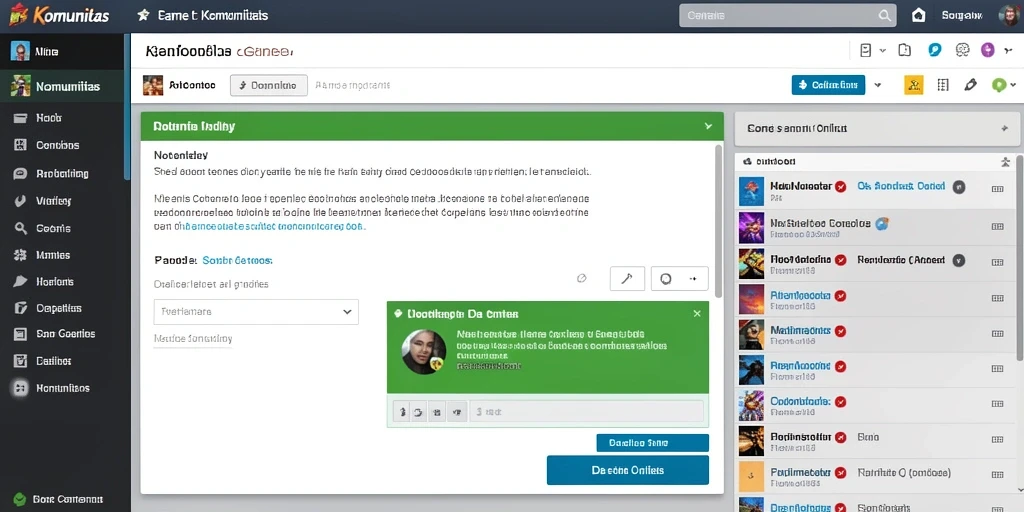Viewport: 1024px width, 512px height.
Task: Click the magnifier icon in the search box
Action: 884,16
